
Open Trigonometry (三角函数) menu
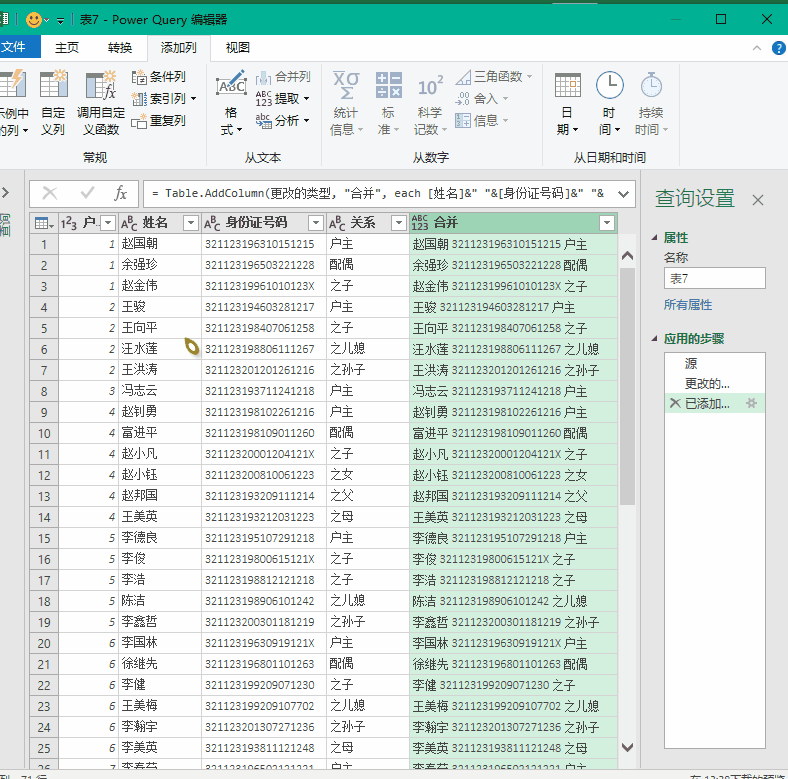(x=494, y=77)
